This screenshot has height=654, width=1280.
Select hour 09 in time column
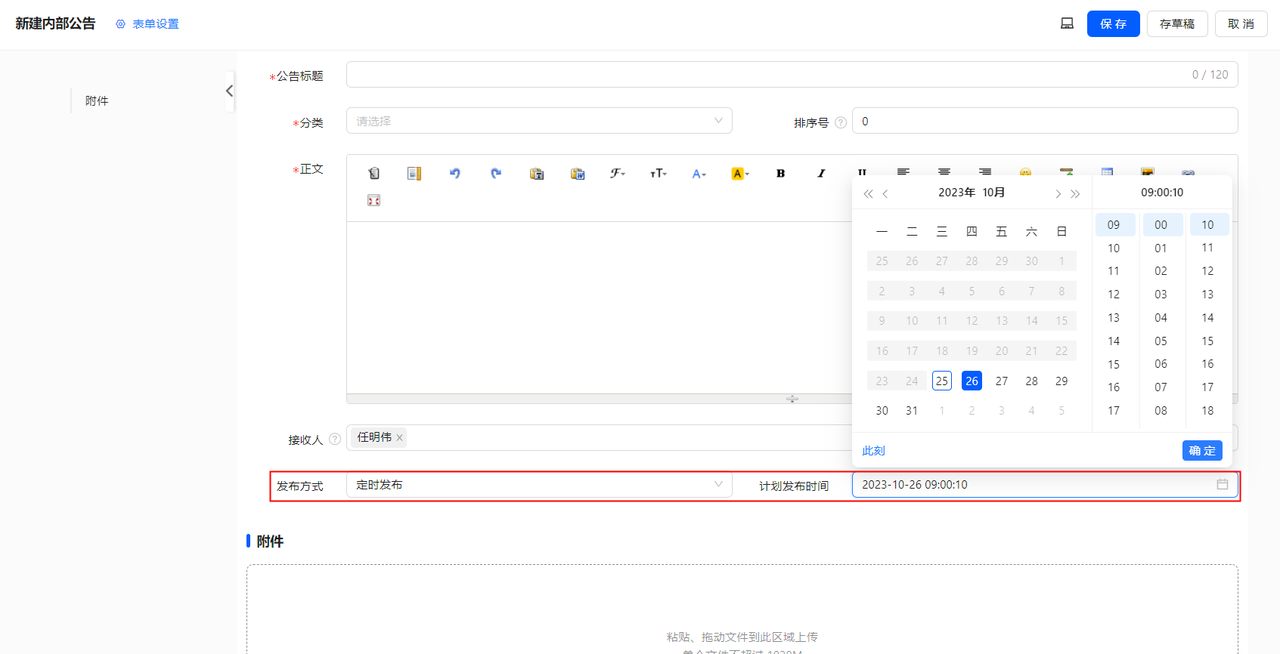[1114, 225]
